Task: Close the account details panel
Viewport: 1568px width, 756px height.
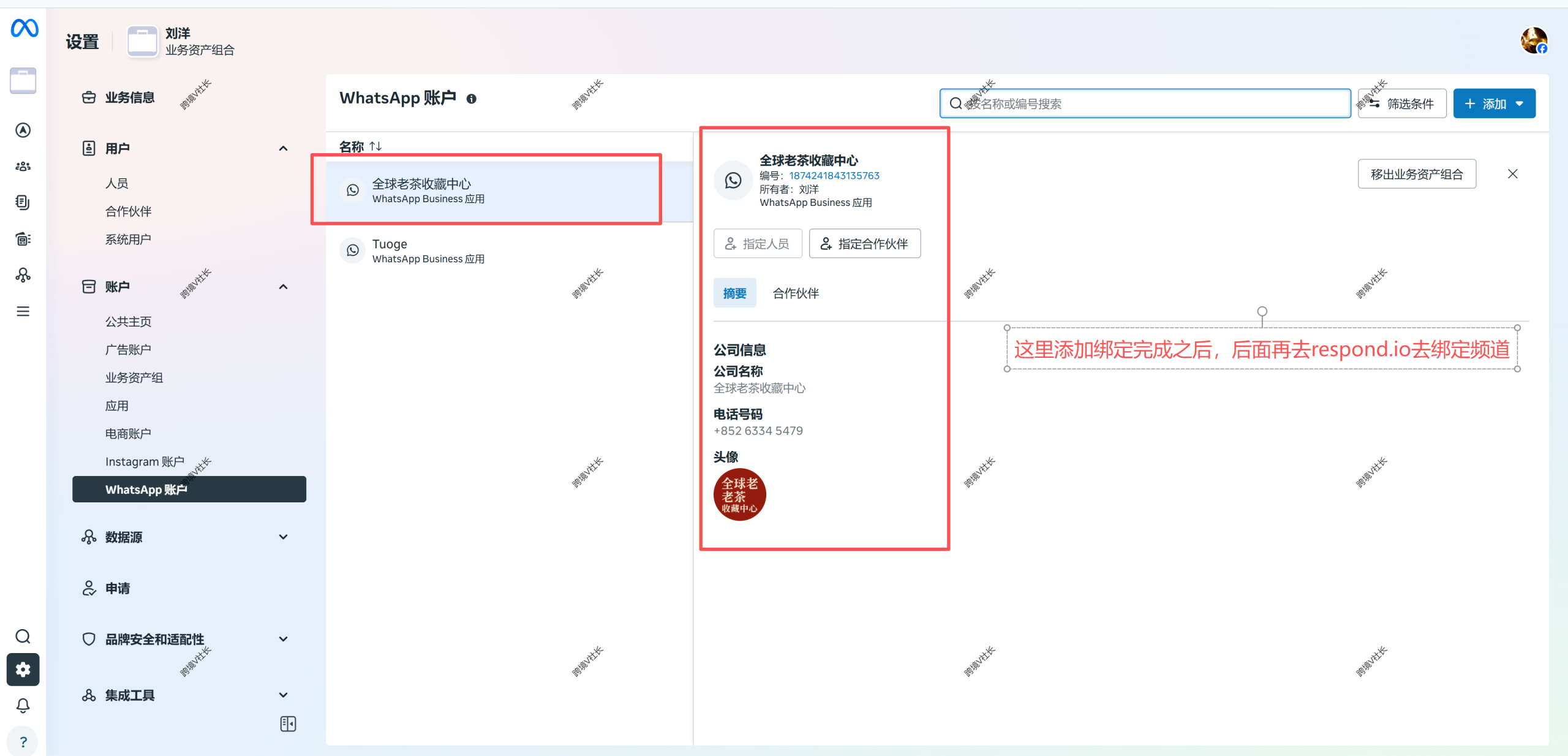Action: (1513, 174)
